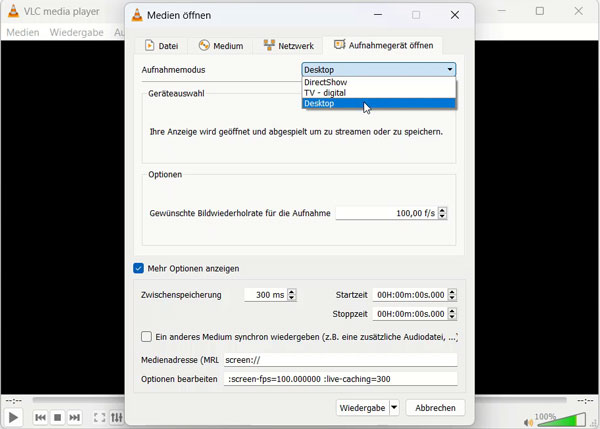600x429 pixels.
Task: Click the Abbrechen button
Action: click(x=435, y=408)
